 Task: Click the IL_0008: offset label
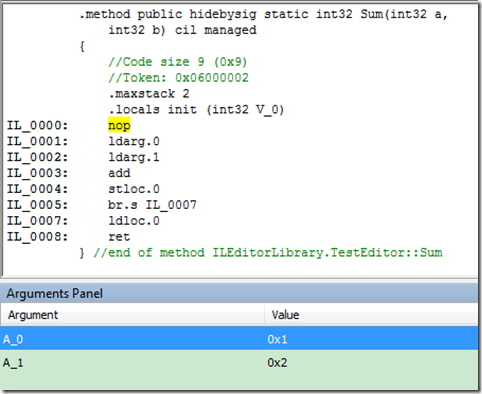point(37,237)
